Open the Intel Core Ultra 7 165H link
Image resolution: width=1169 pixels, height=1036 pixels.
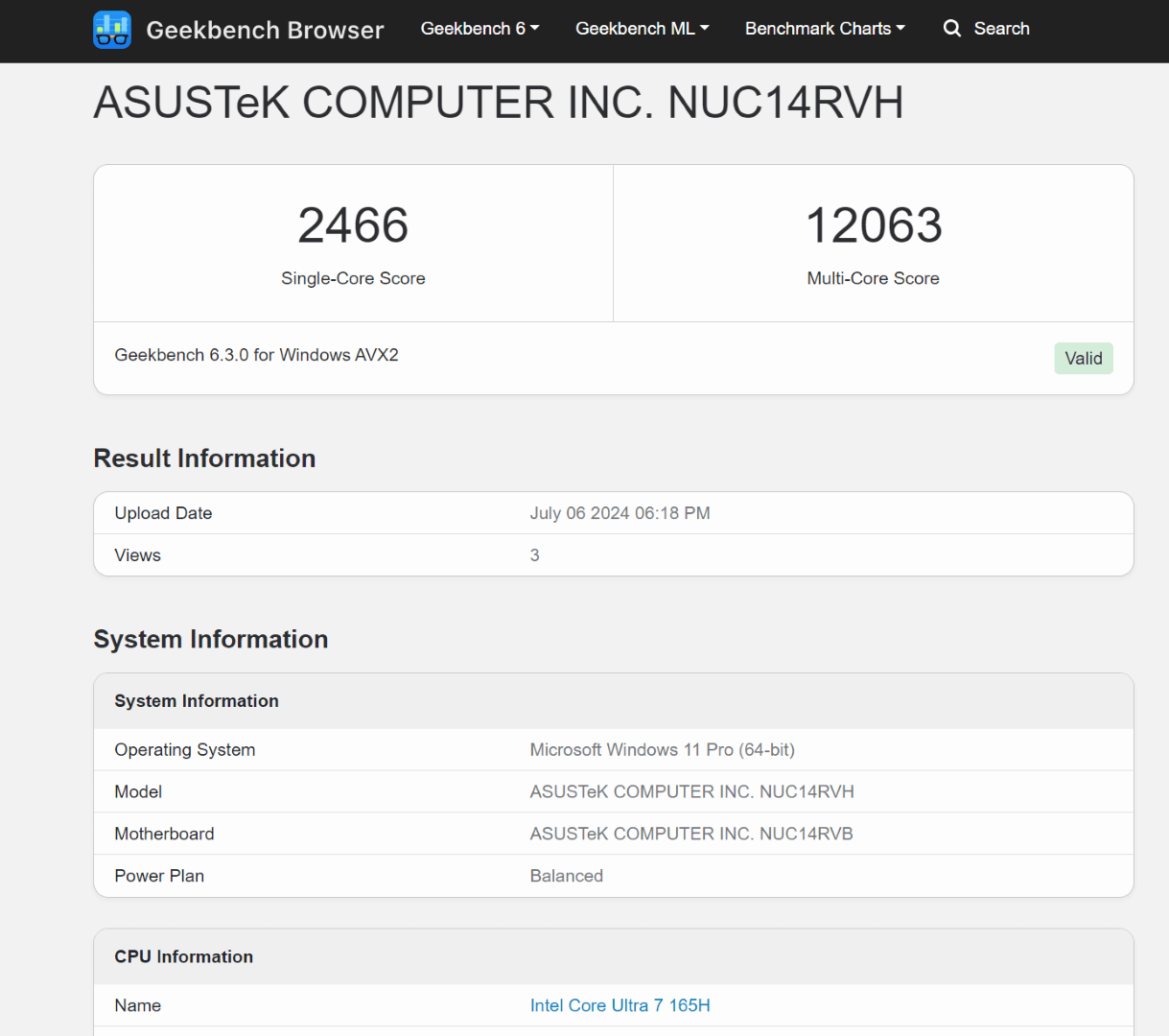(620, 1005)
